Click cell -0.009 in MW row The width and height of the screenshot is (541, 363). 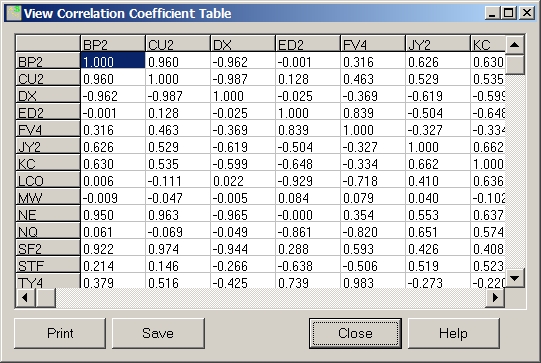[x=113, y=197]
